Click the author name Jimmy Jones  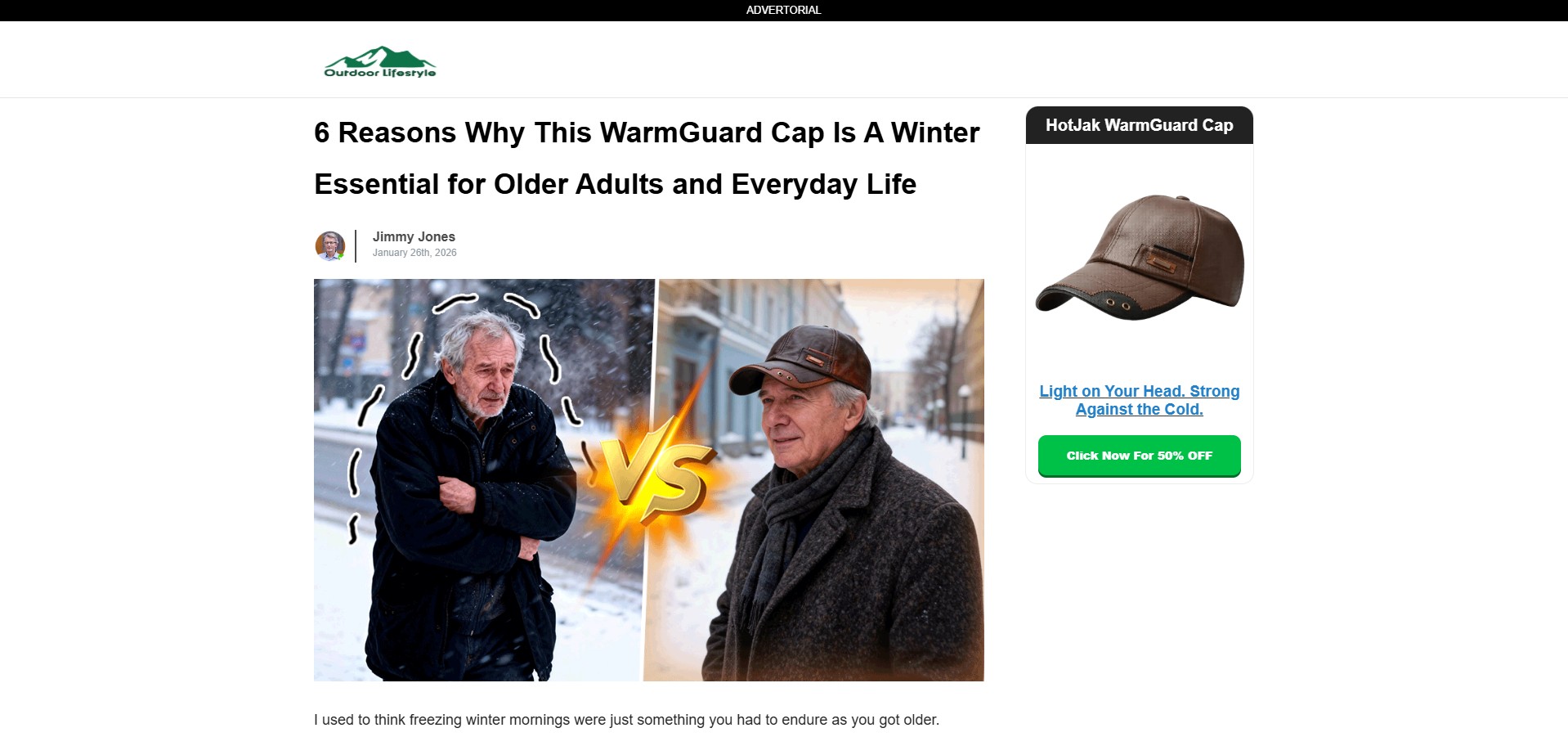[x=414, y=236]
